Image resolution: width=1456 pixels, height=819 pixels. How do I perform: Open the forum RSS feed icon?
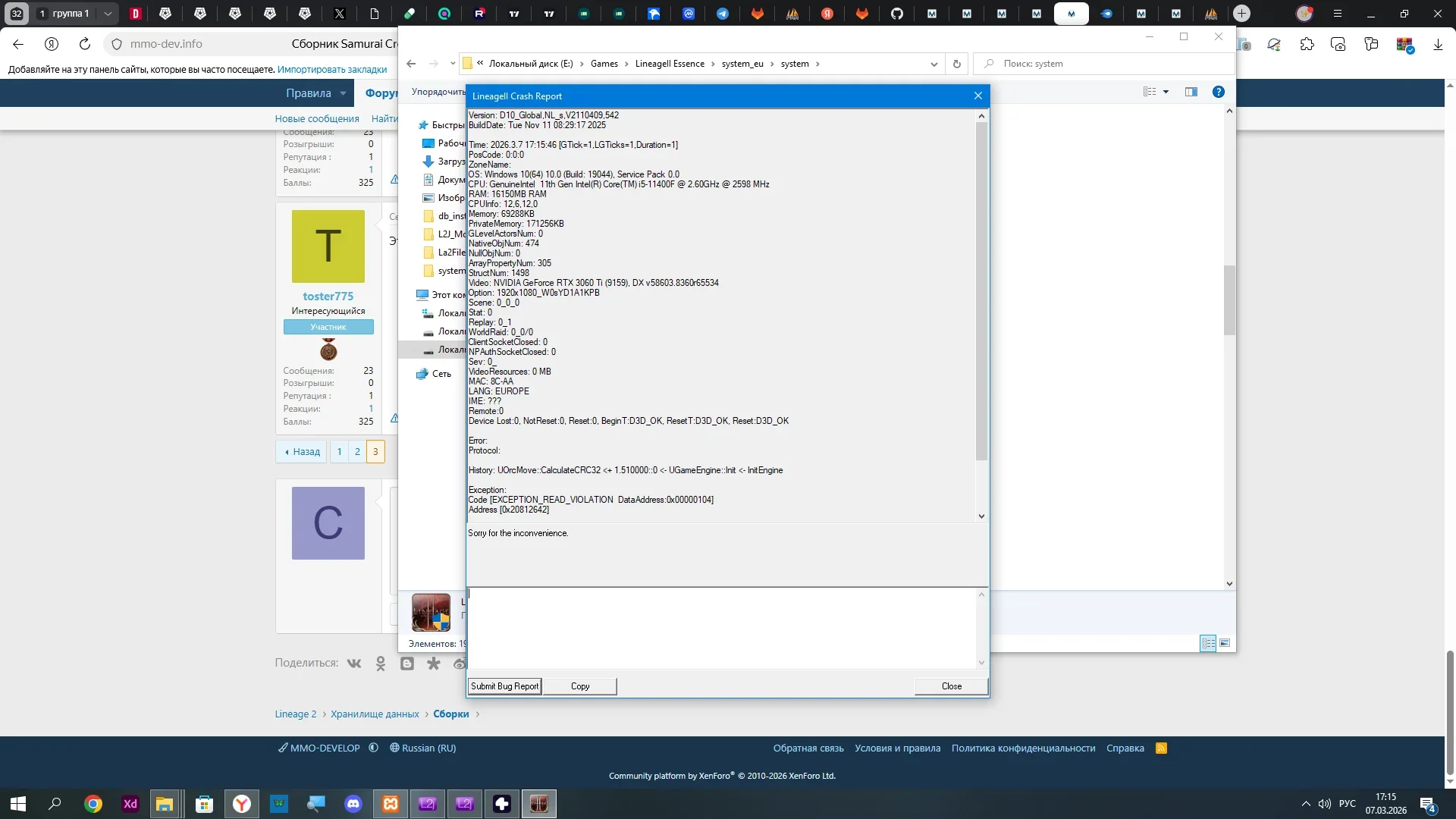(x=1161, y=748)
